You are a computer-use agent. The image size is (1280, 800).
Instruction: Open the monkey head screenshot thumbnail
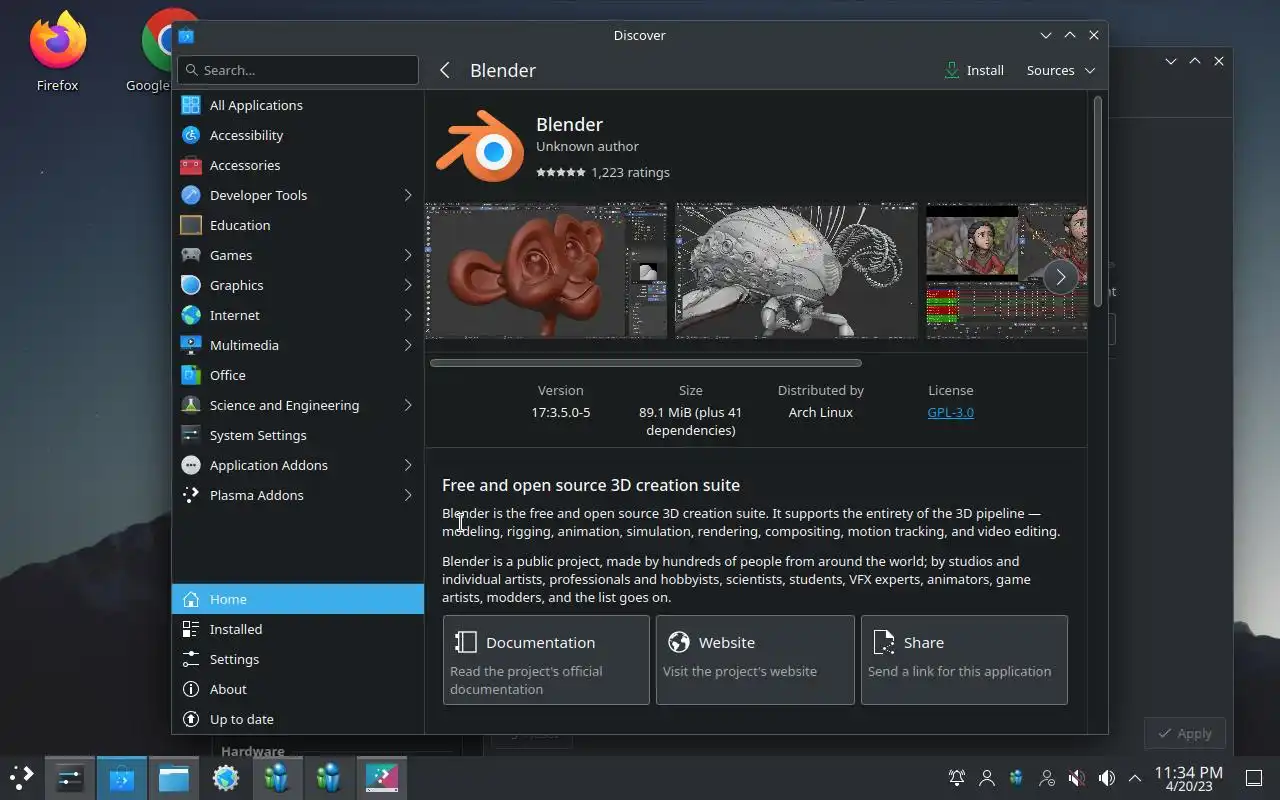pyautogui.click(x=546, y=271)
